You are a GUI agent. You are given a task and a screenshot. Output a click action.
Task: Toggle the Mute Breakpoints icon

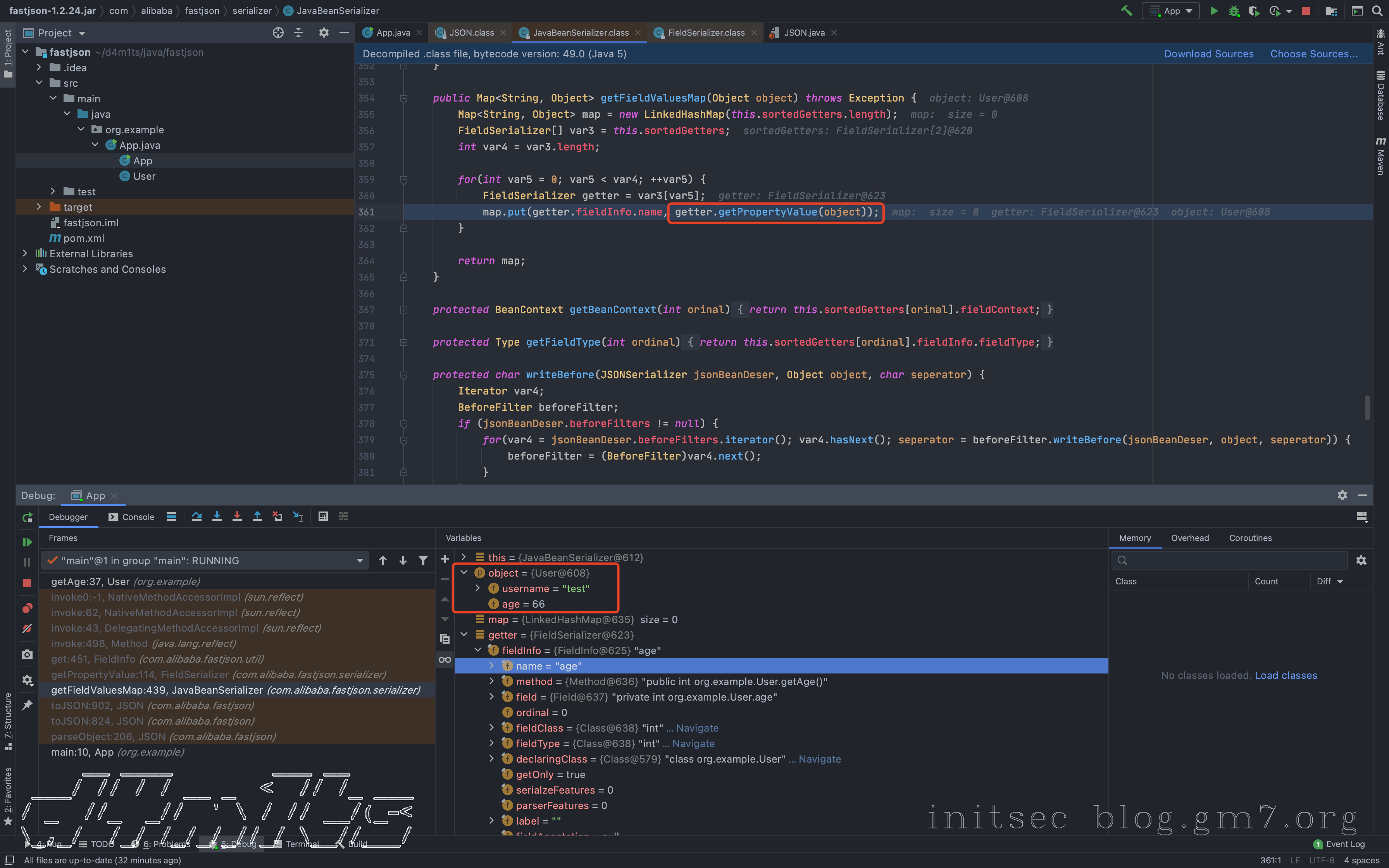click(27, 629)
